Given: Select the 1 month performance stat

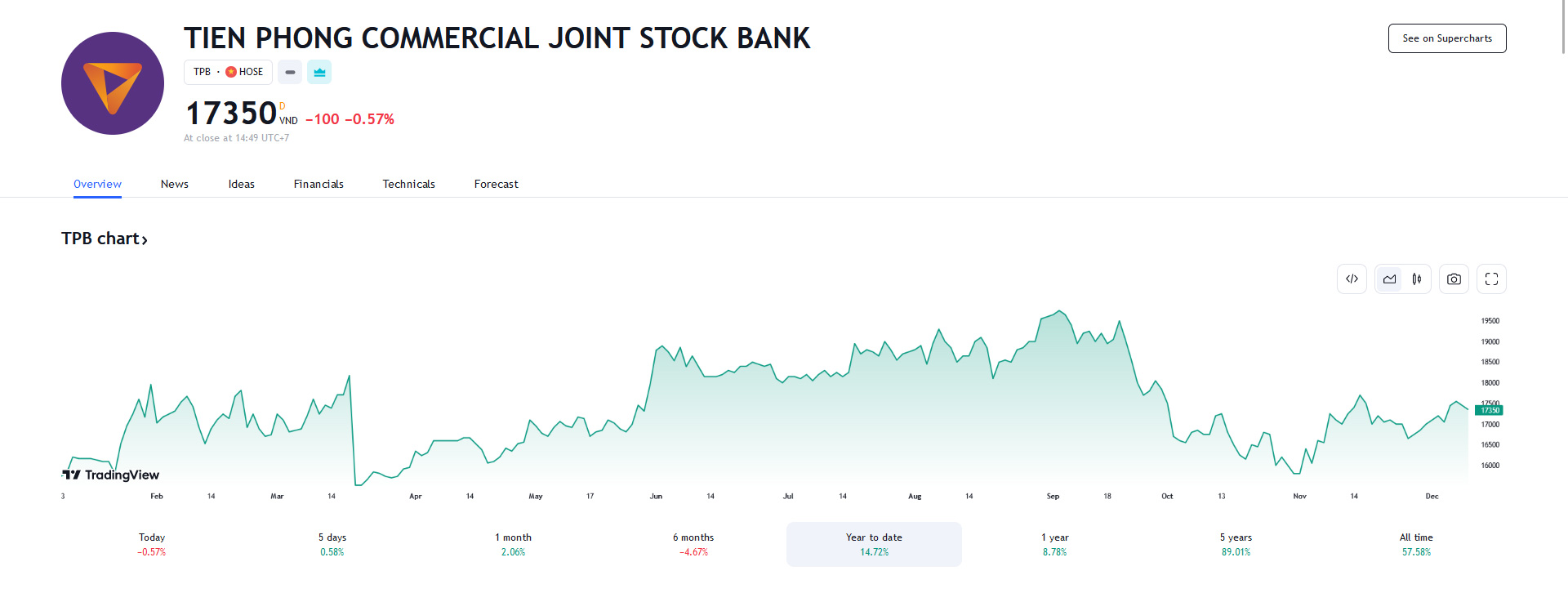Looking at the screenshot, I should point(514,544).
